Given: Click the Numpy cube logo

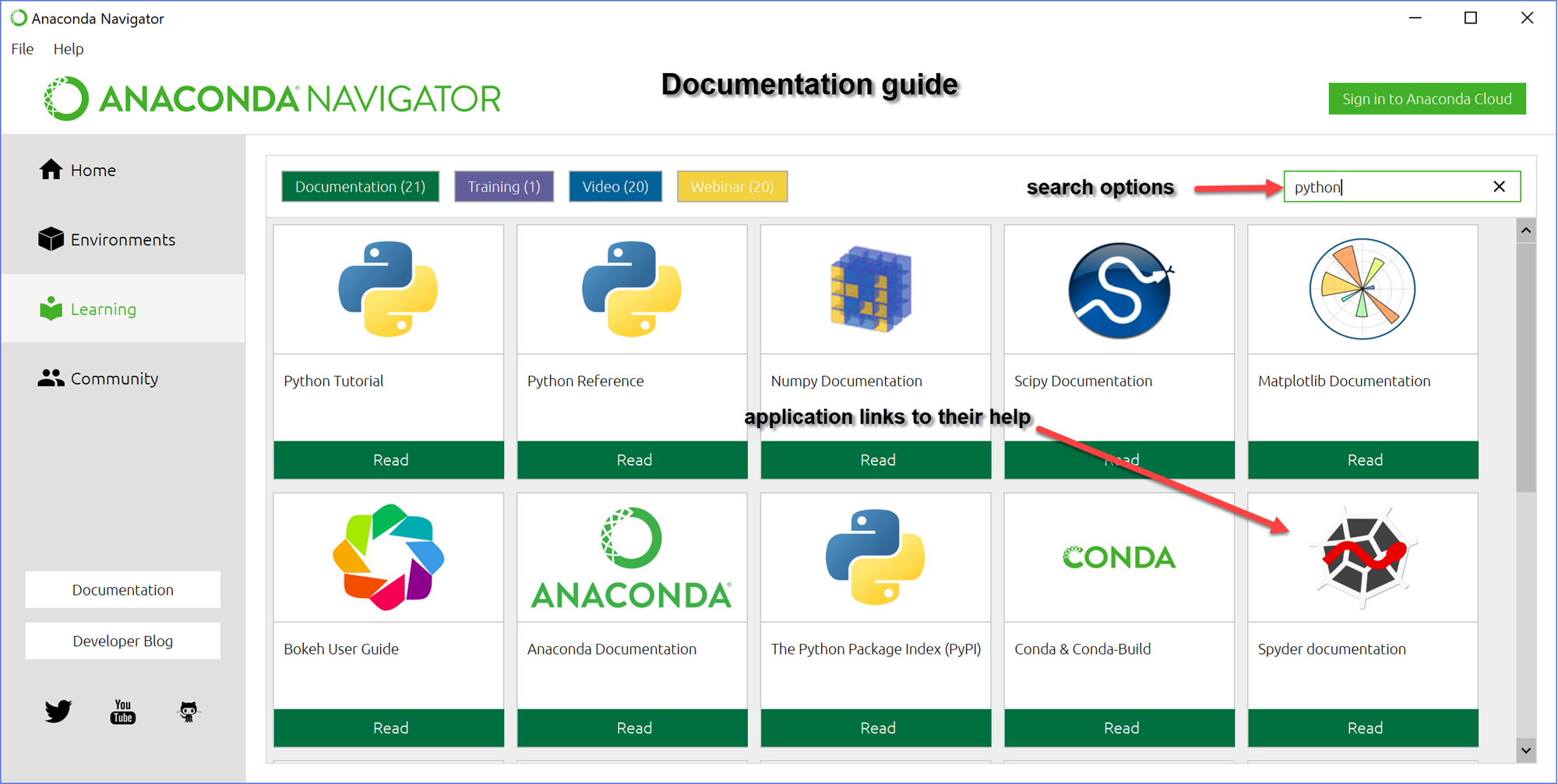Looking at the screenshot, I should [x=871, y=289].
